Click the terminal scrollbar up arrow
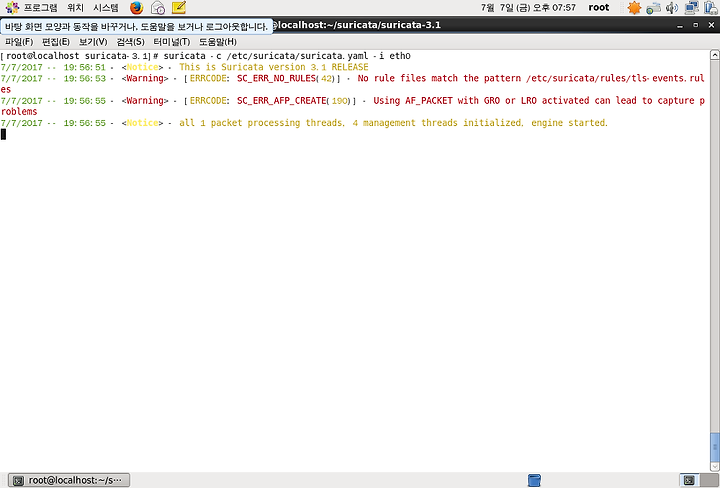 click(714, 55)
